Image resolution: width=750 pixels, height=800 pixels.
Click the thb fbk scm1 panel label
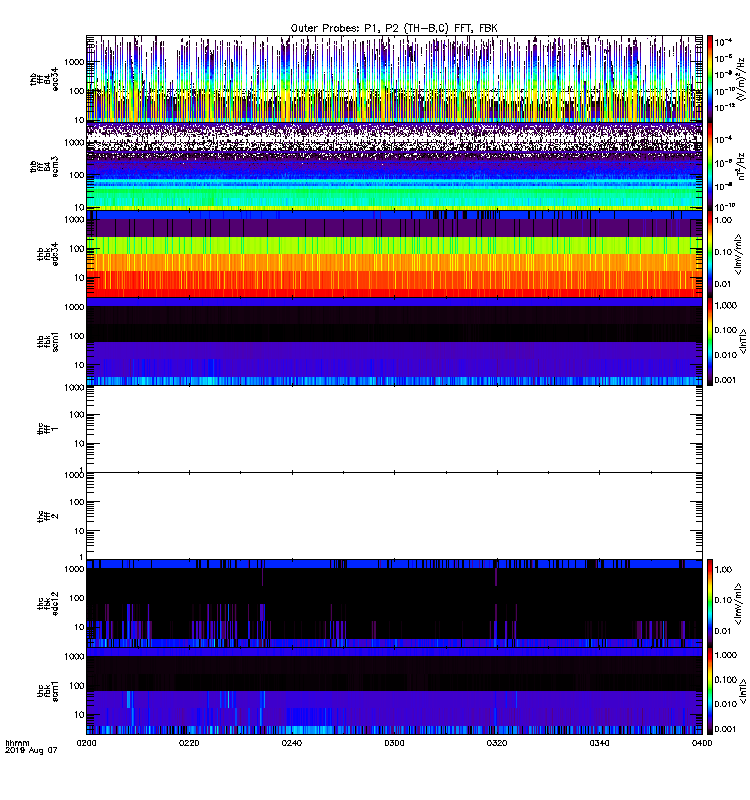click(x=48, y=341)
